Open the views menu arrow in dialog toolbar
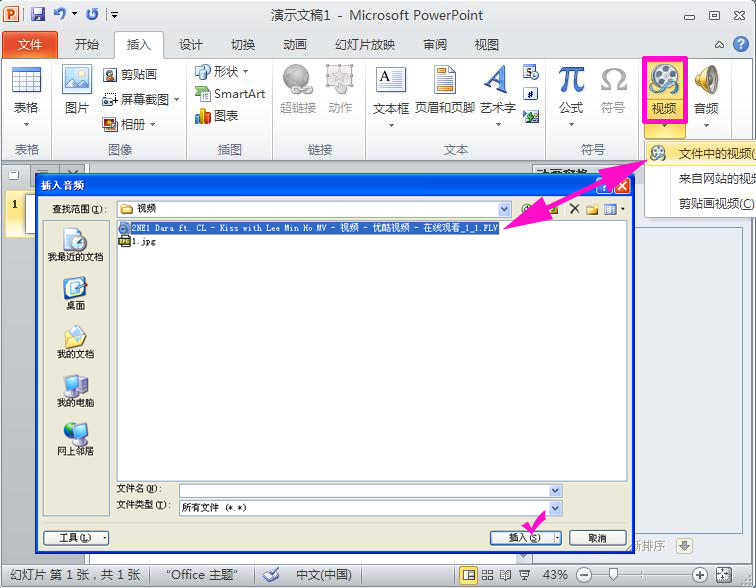 pyautogui.click(x=622, y=209)
